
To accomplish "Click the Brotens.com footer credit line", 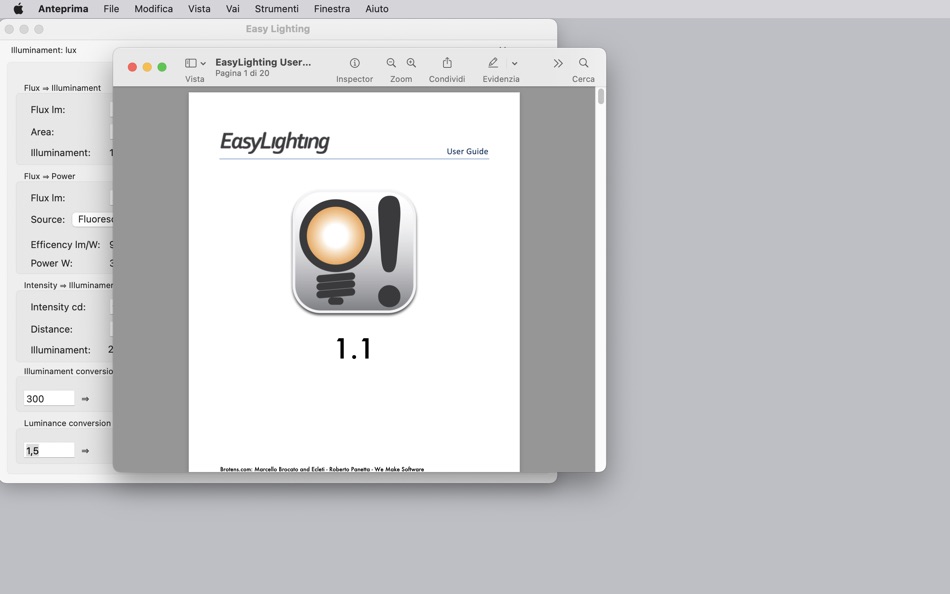I will click(x=322, y=469).
